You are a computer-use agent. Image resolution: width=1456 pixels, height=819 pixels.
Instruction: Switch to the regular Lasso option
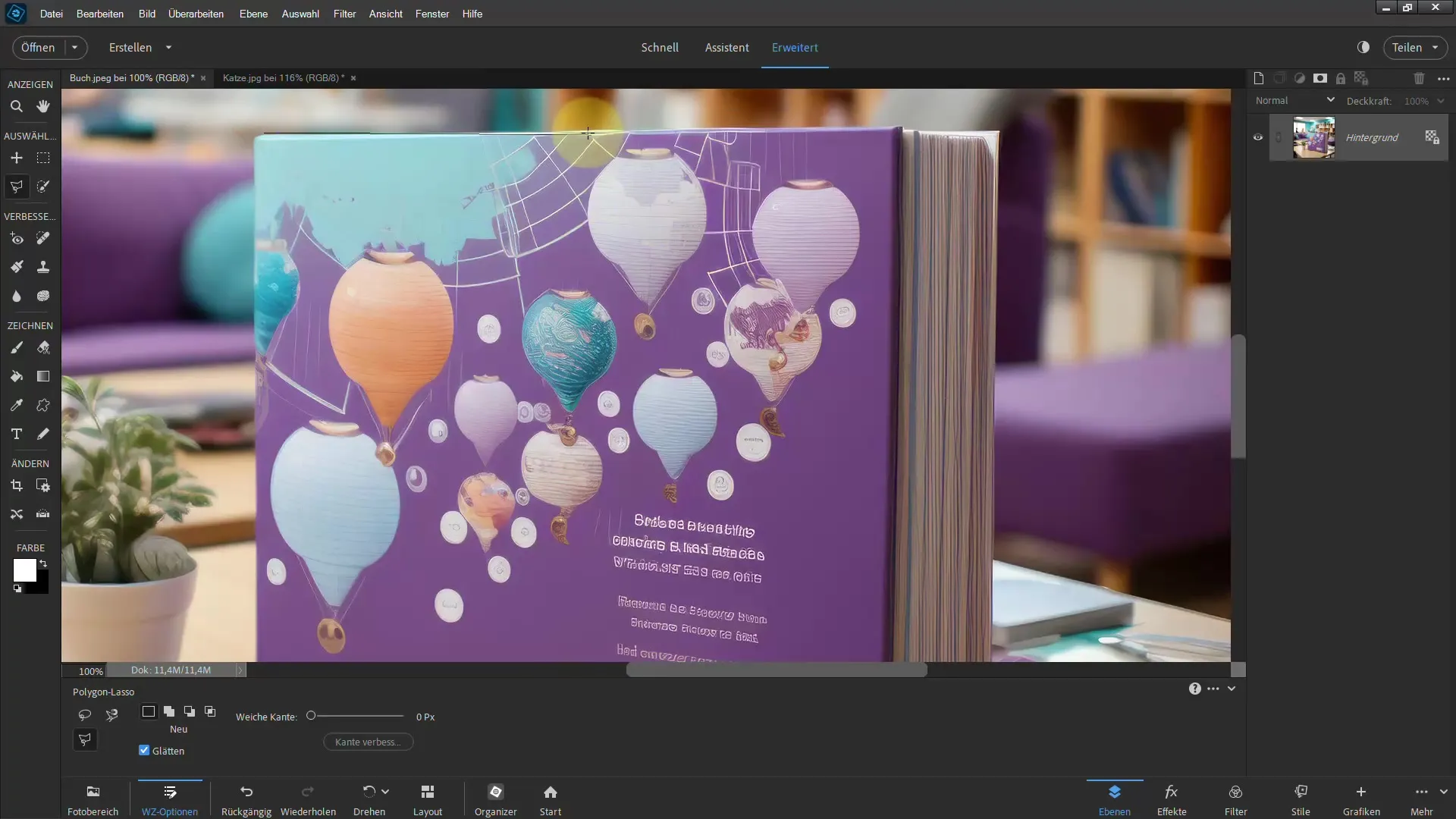85,715
